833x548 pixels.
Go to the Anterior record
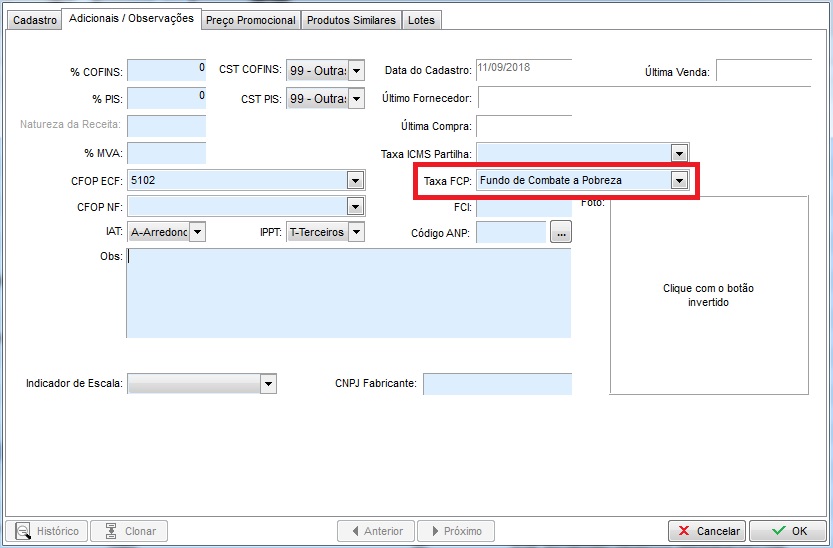click(x=375, y=531)
